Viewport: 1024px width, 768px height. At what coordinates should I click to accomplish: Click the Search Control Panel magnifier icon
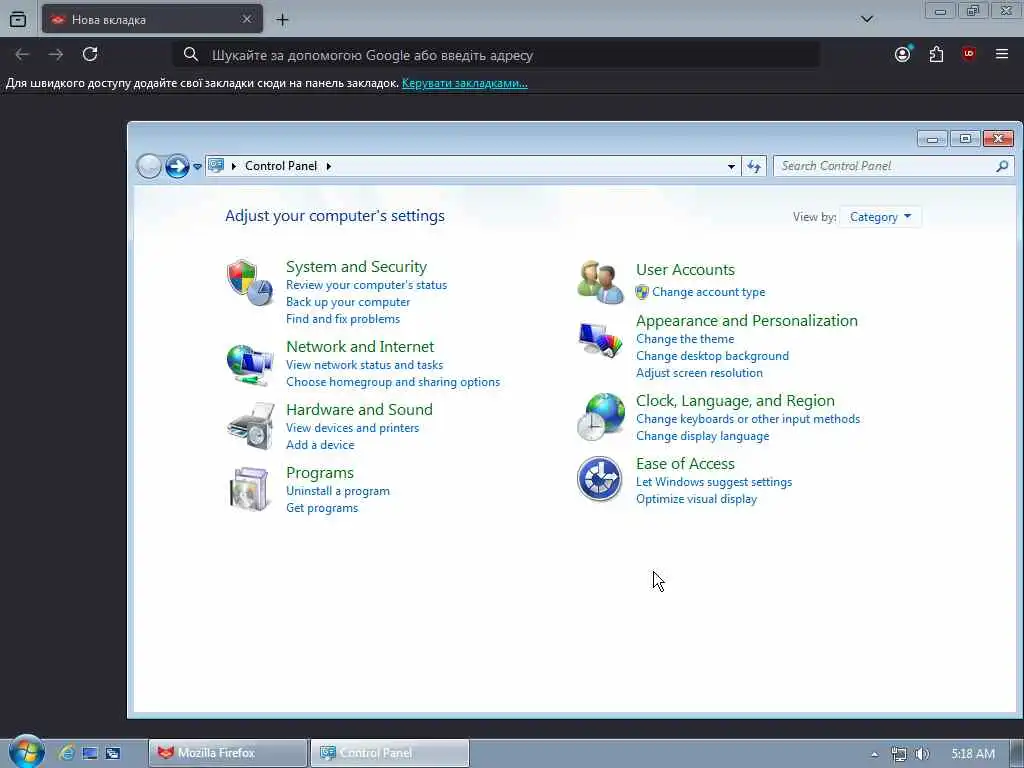pyautogui.click(x=1002, y=166)
